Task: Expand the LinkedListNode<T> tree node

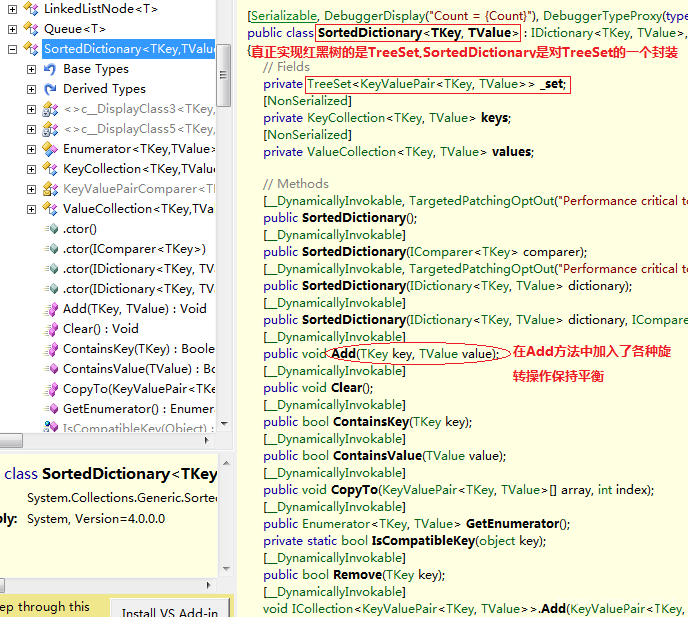Action: tap(13, 9)
